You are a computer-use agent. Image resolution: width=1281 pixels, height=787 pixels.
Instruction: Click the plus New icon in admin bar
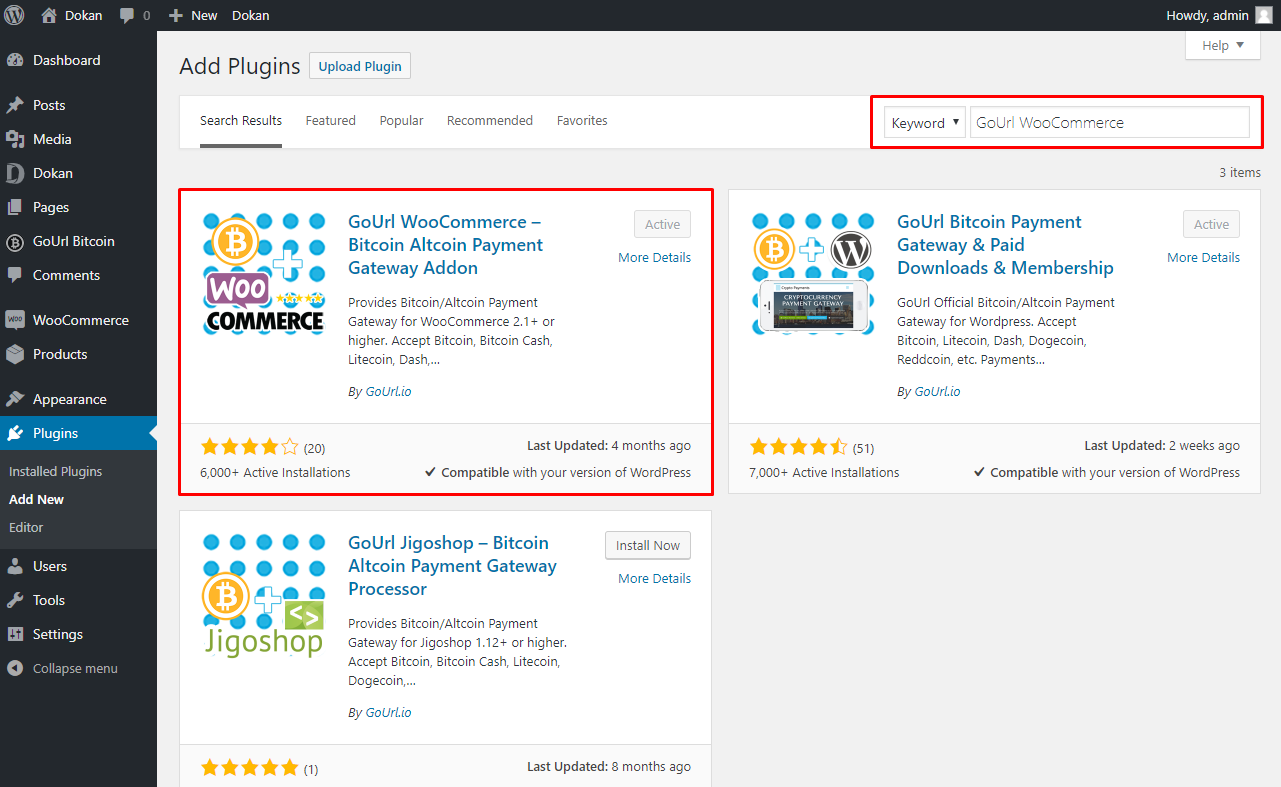[x=176, y=16]
